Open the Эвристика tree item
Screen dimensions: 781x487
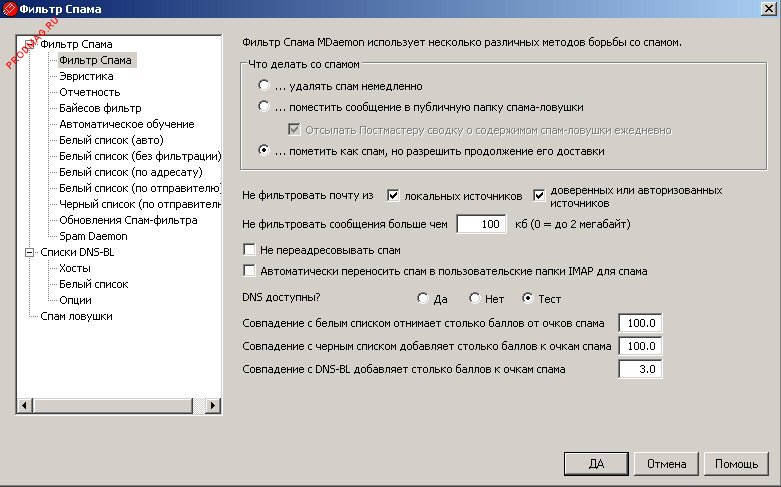(86, 76)
